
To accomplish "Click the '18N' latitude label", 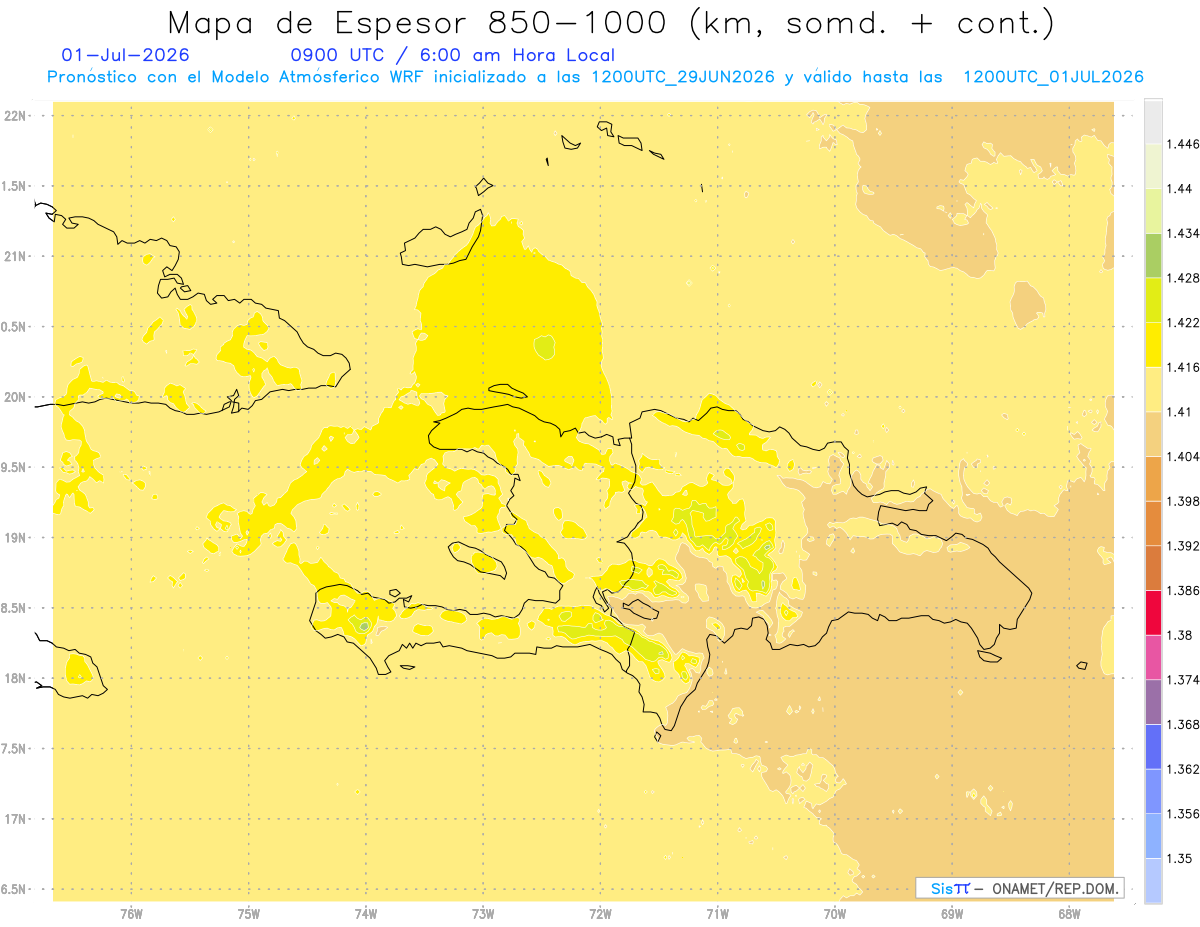I will (16, 678).
